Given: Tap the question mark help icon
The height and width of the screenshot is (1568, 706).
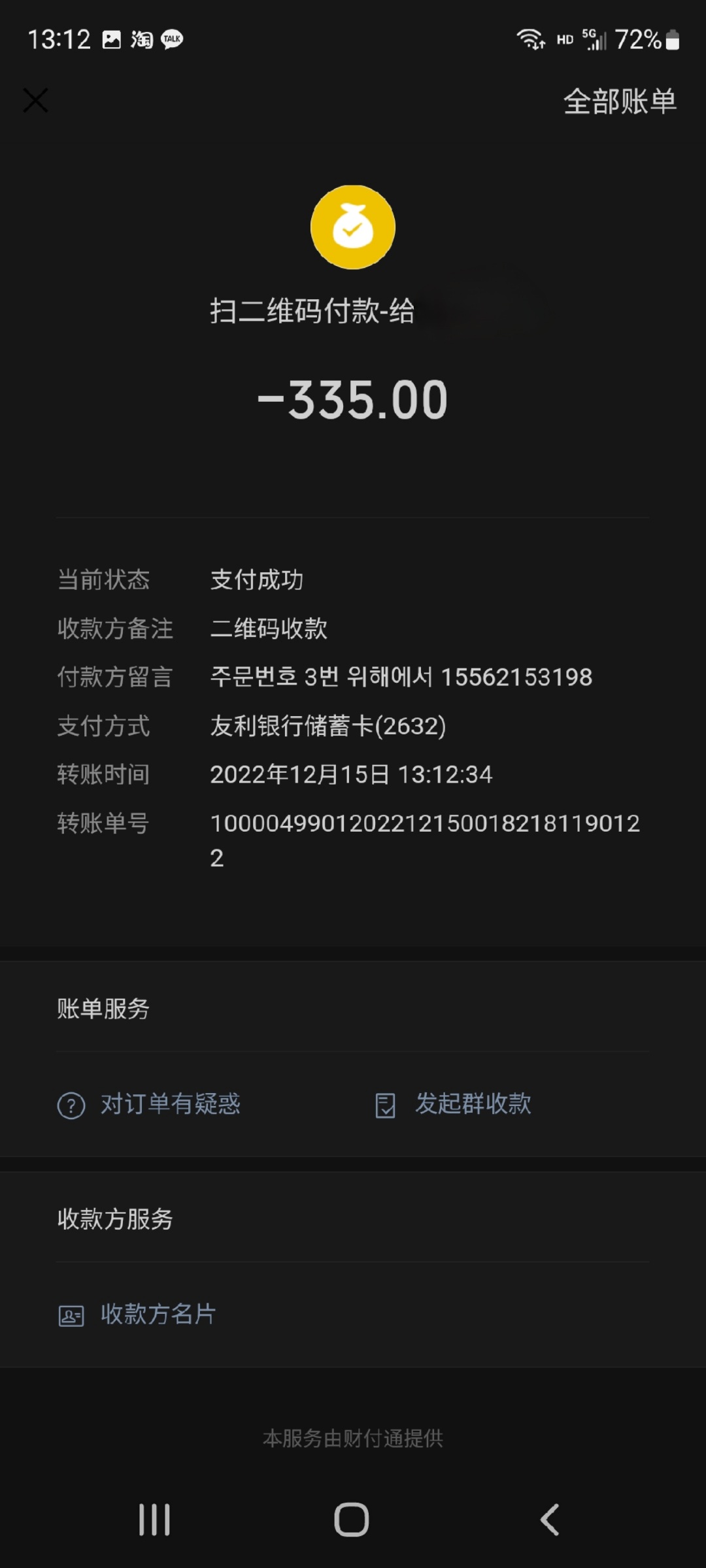Looking at the screenshot, I should 71,1105.
